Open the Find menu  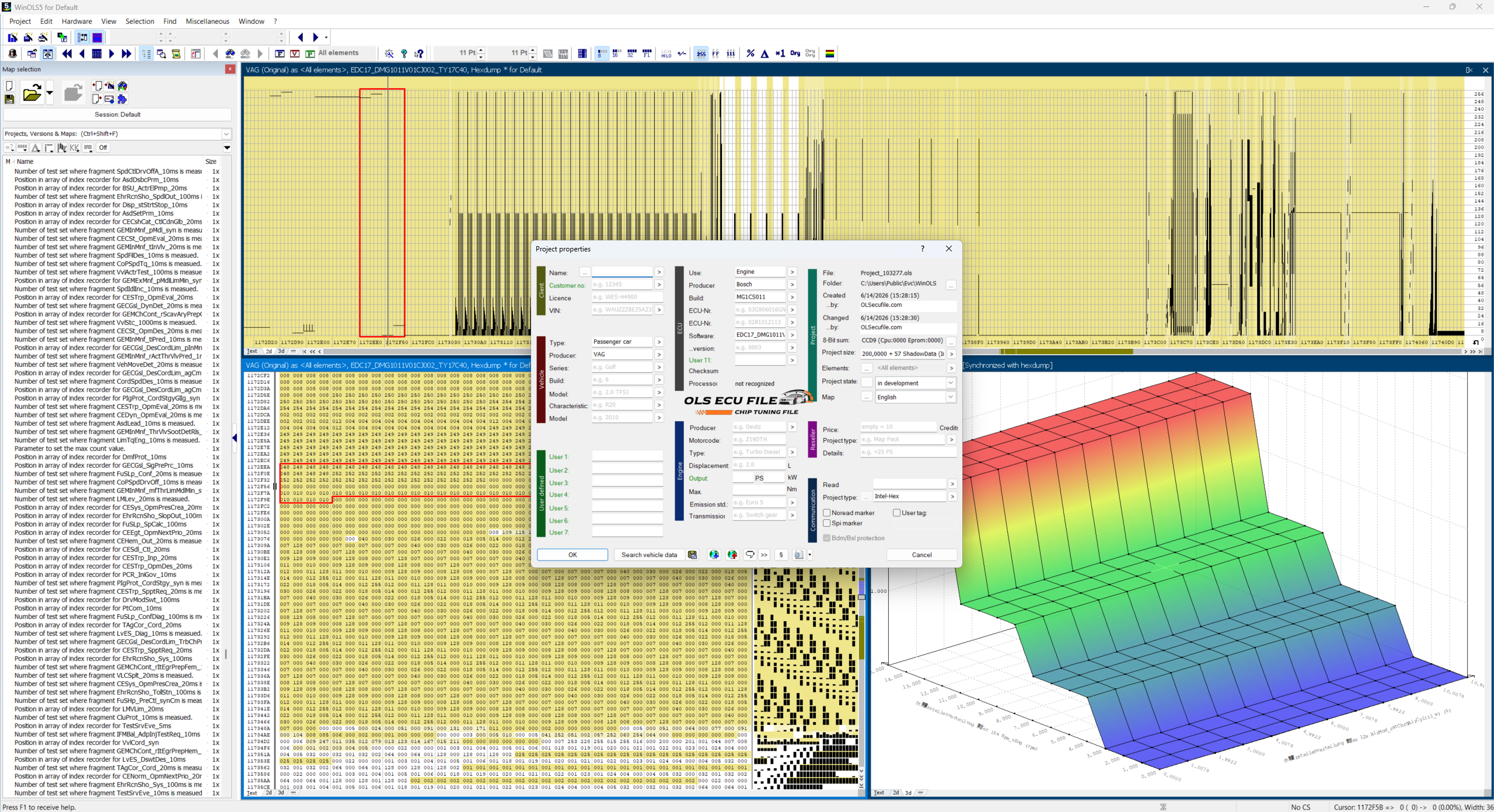[x=170, y=22]
